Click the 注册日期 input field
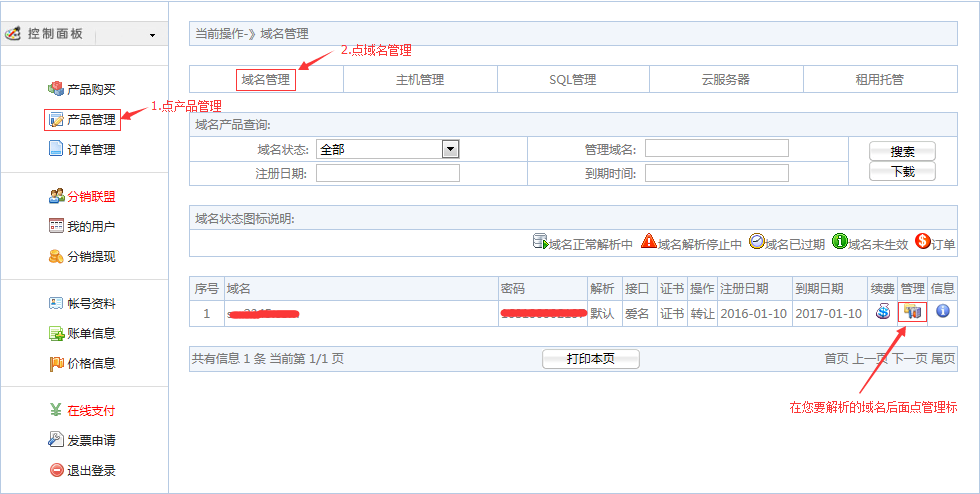 387,173
